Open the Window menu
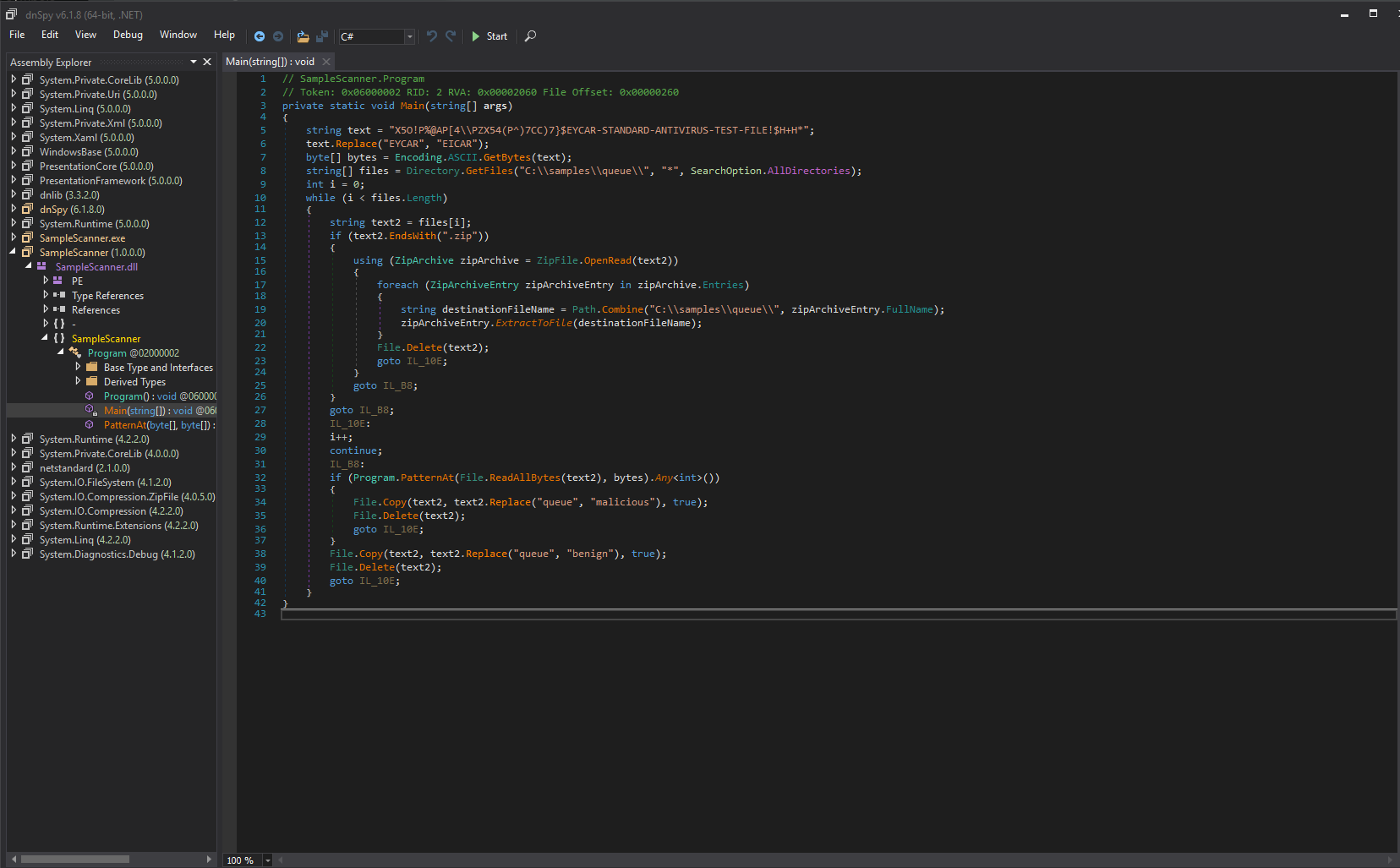The height and width of the screenshot is (868, 1400). (178, 35)
